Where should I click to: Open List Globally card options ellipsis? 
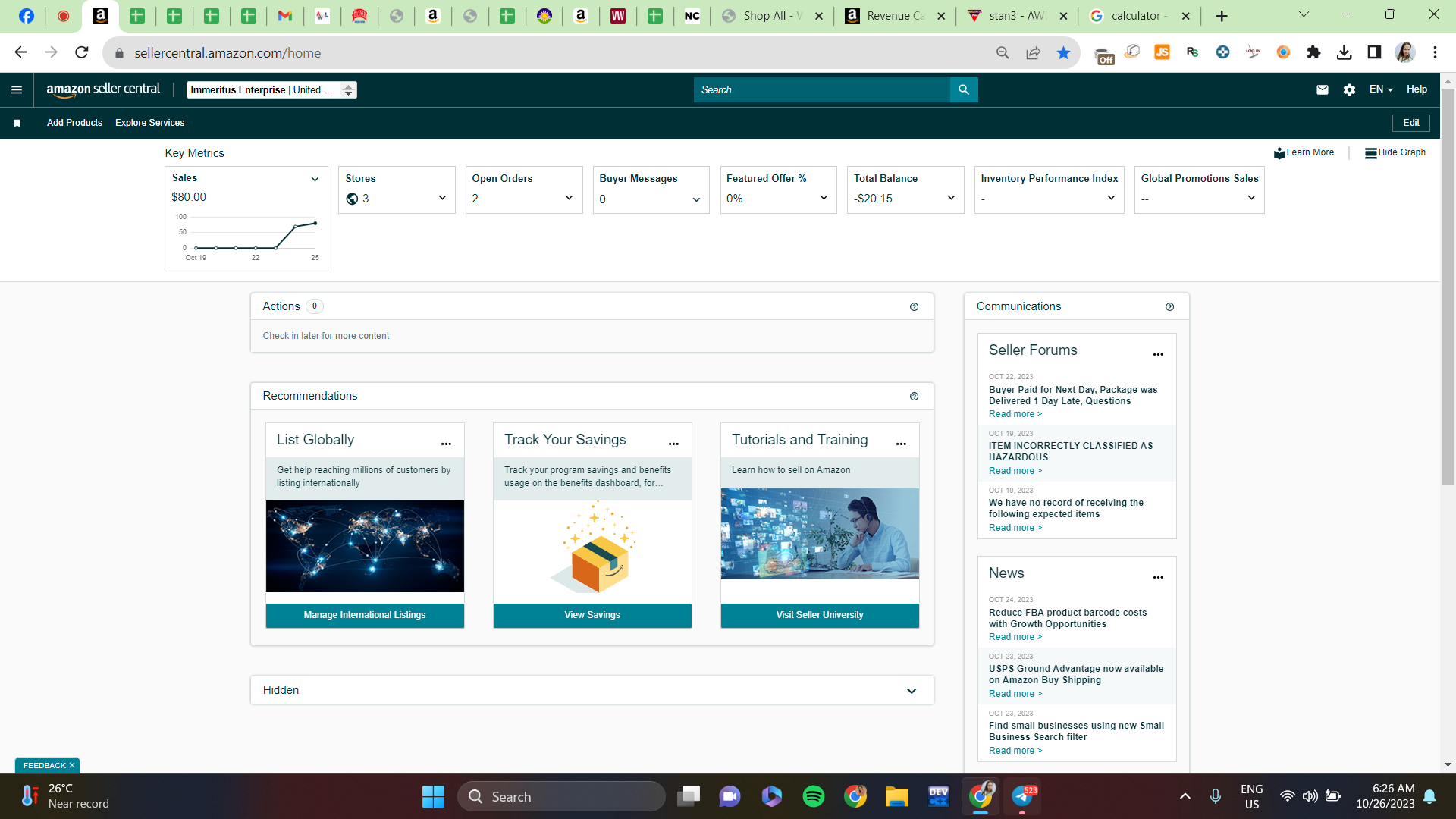click(x=446, y=444)
